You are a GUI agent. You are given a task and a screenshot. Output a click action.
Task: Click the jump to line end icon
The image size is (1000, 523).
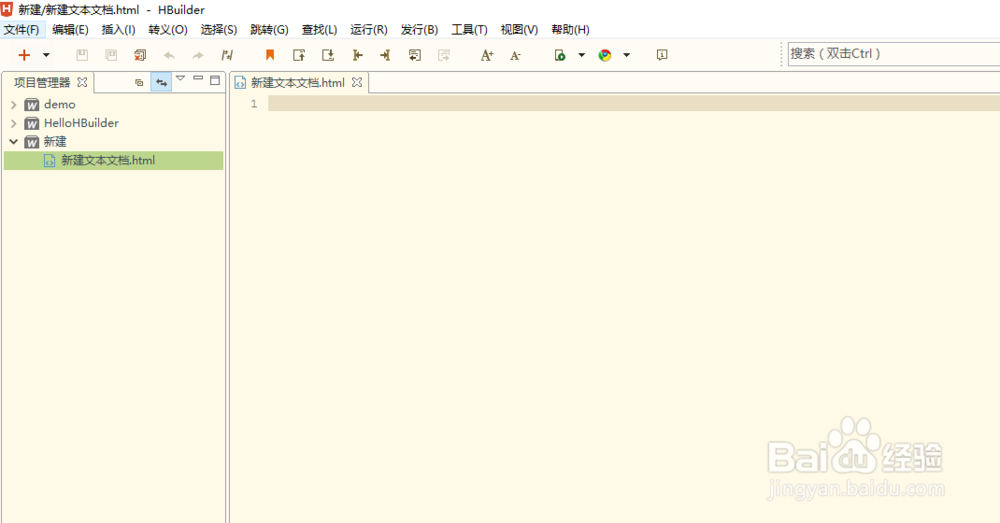click(x=385, y=55)
